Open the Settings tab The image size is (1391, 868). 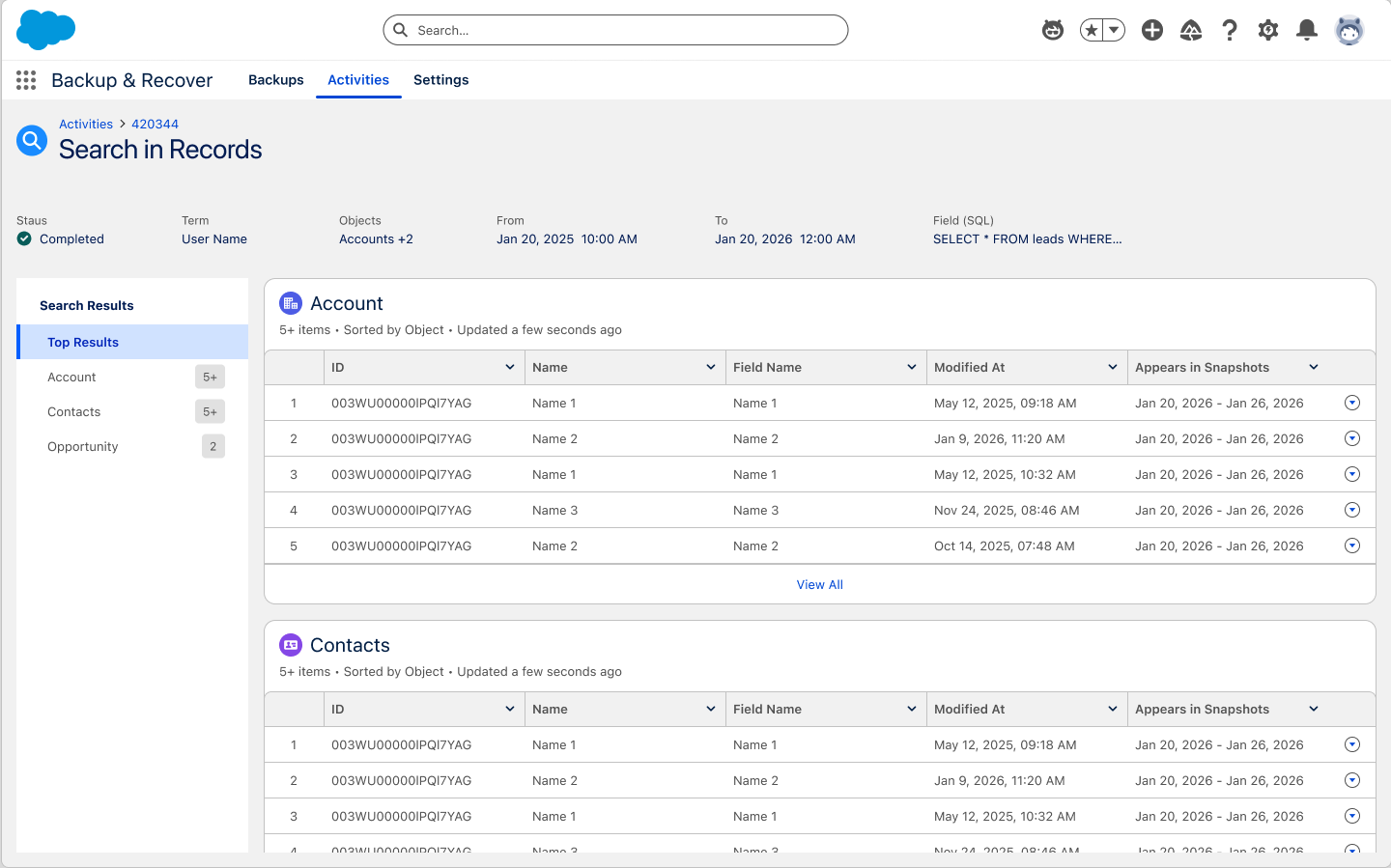441,80
